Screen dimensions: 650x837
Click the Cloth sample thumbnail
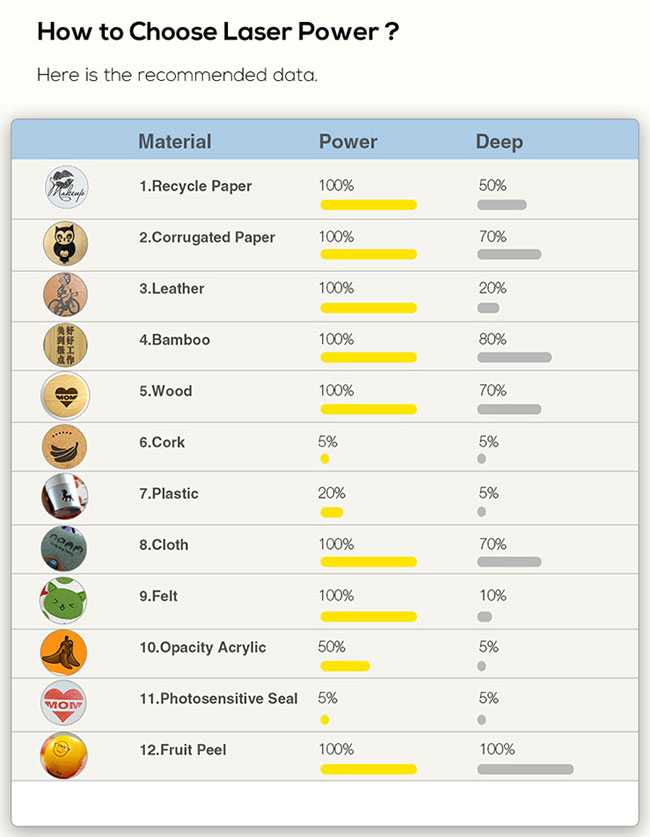click(x=64, y=549)
